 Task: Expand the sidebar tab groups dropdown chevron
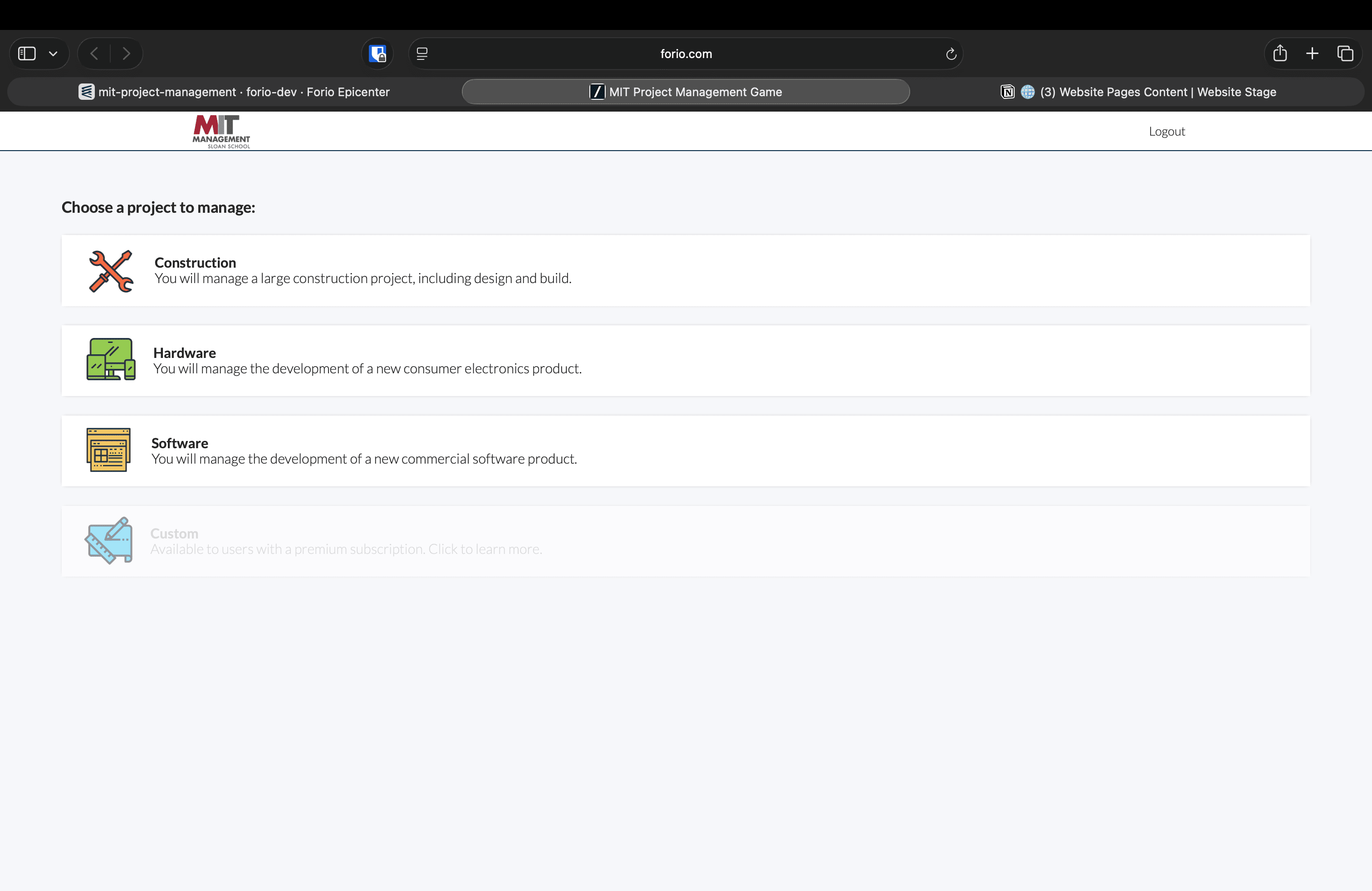pos(53,54)
